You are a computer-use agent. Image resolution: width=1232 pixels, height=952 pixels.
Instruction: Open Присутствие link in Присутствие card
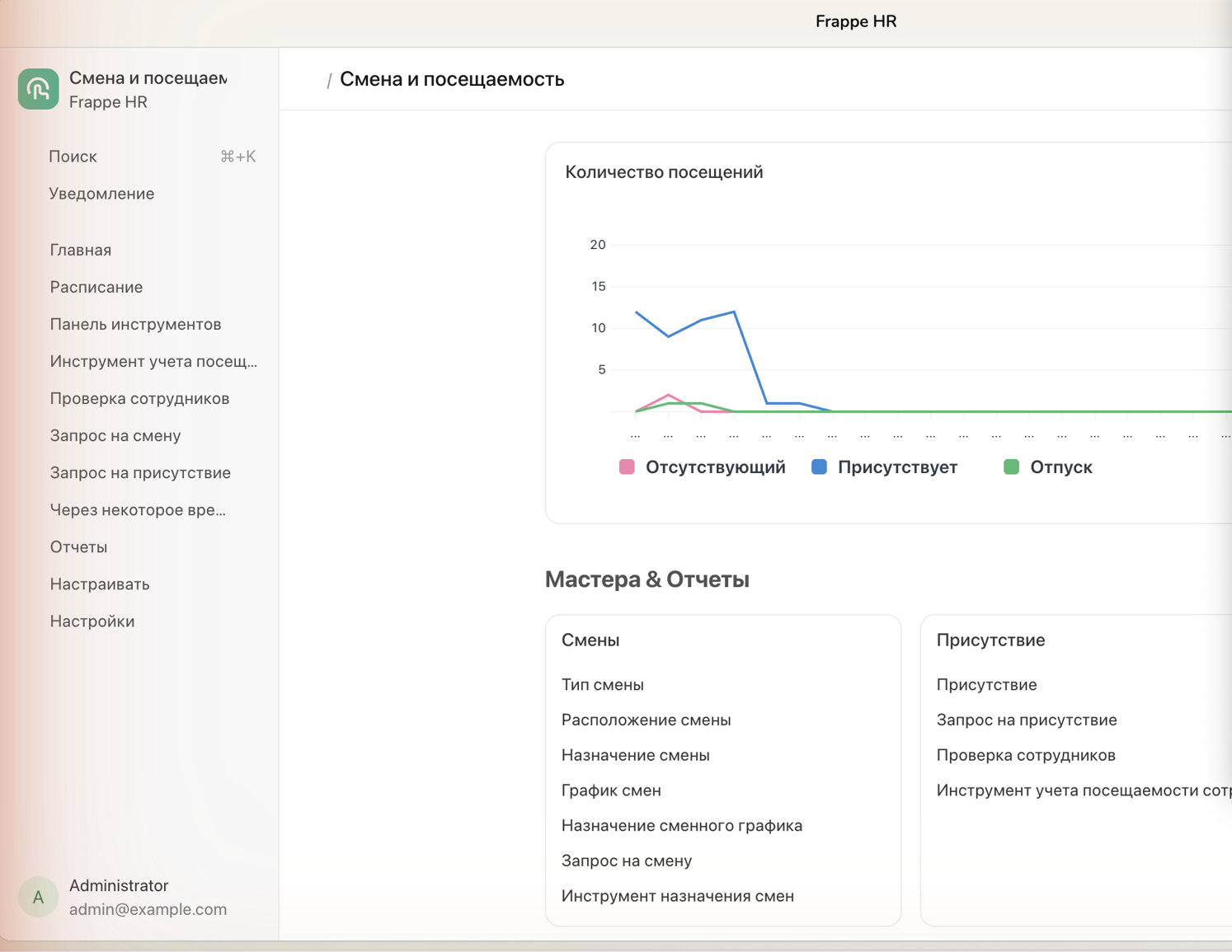[x=986, y=684]
